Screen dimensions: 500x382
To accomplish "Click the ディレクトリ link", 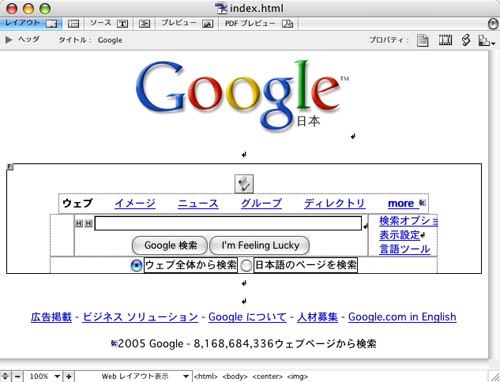I will point(335,203).
